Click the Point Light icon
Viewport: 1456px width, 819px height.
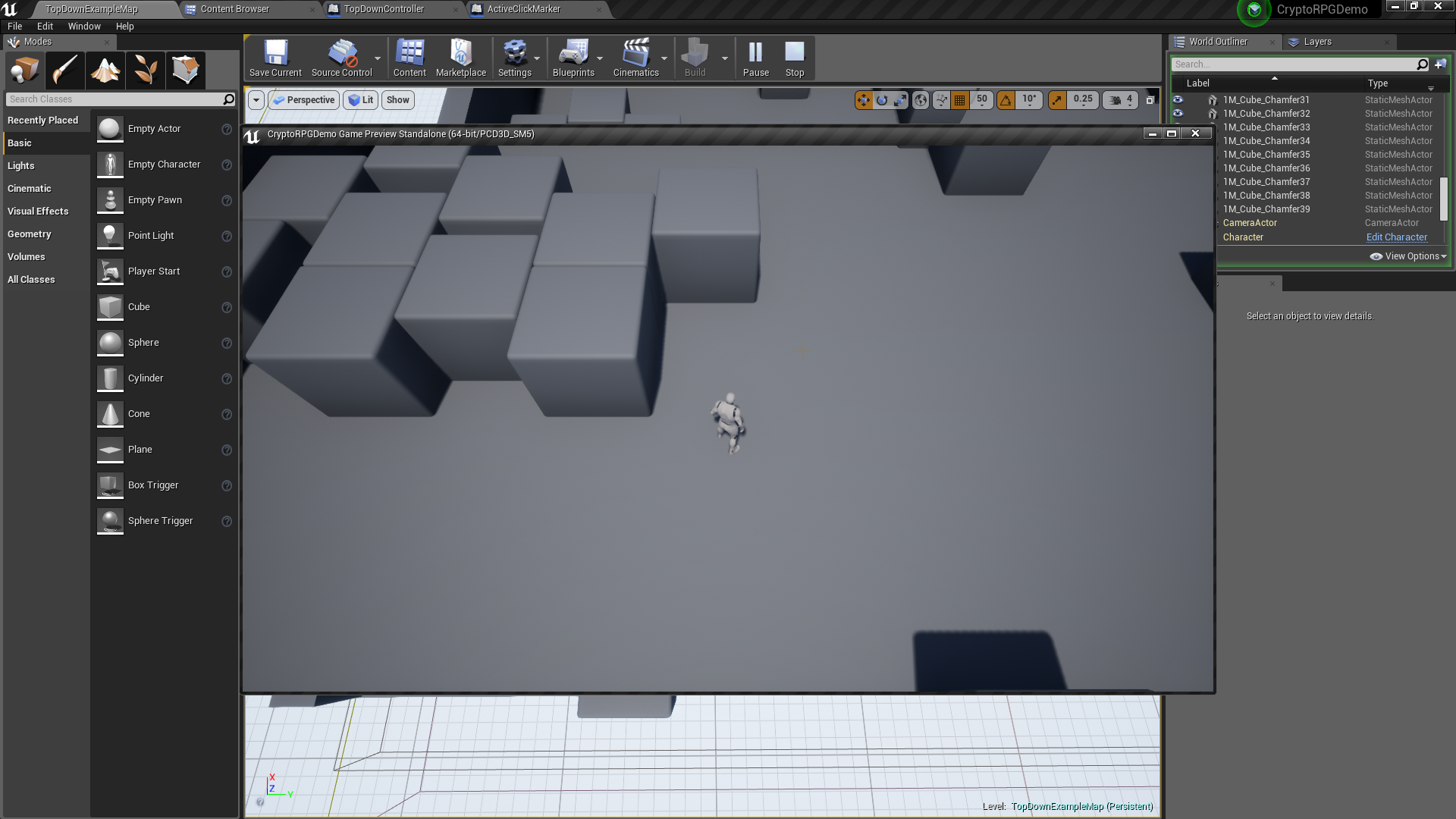[x=110, y=236]
